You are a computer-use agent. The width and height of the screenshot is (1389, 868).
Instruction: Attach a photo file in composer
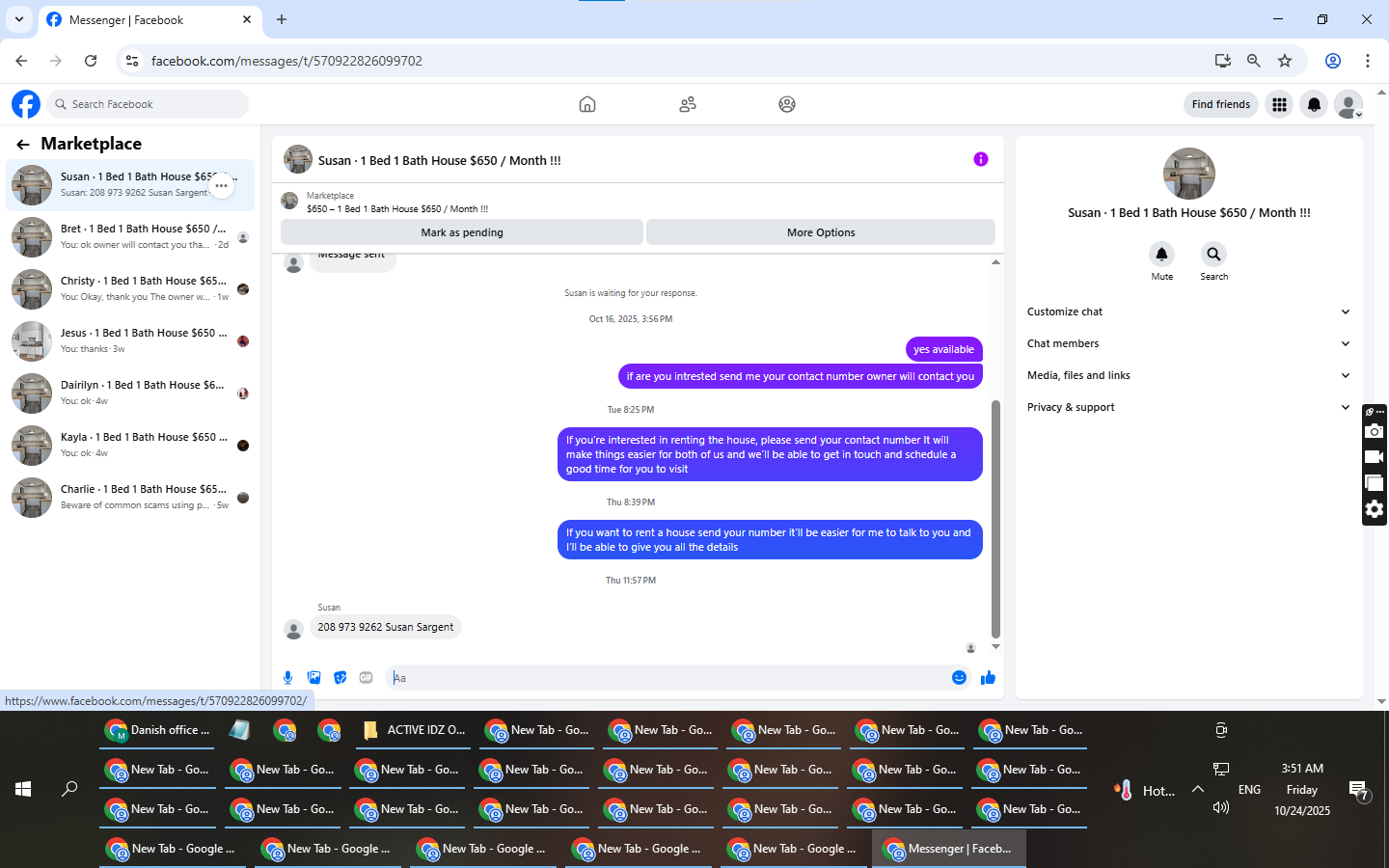pos(314,678)
